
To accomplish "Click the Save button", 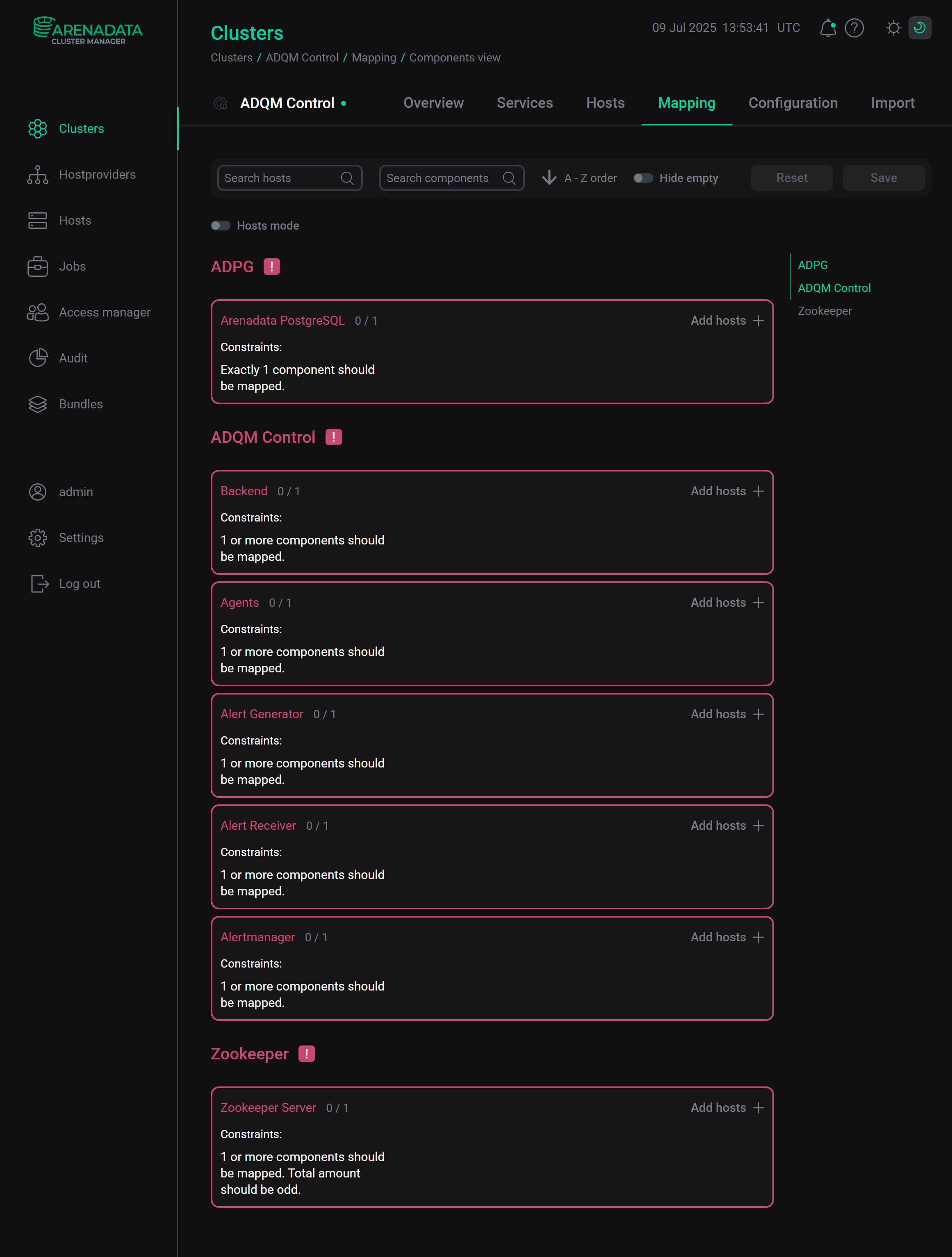I will [883, 178].
